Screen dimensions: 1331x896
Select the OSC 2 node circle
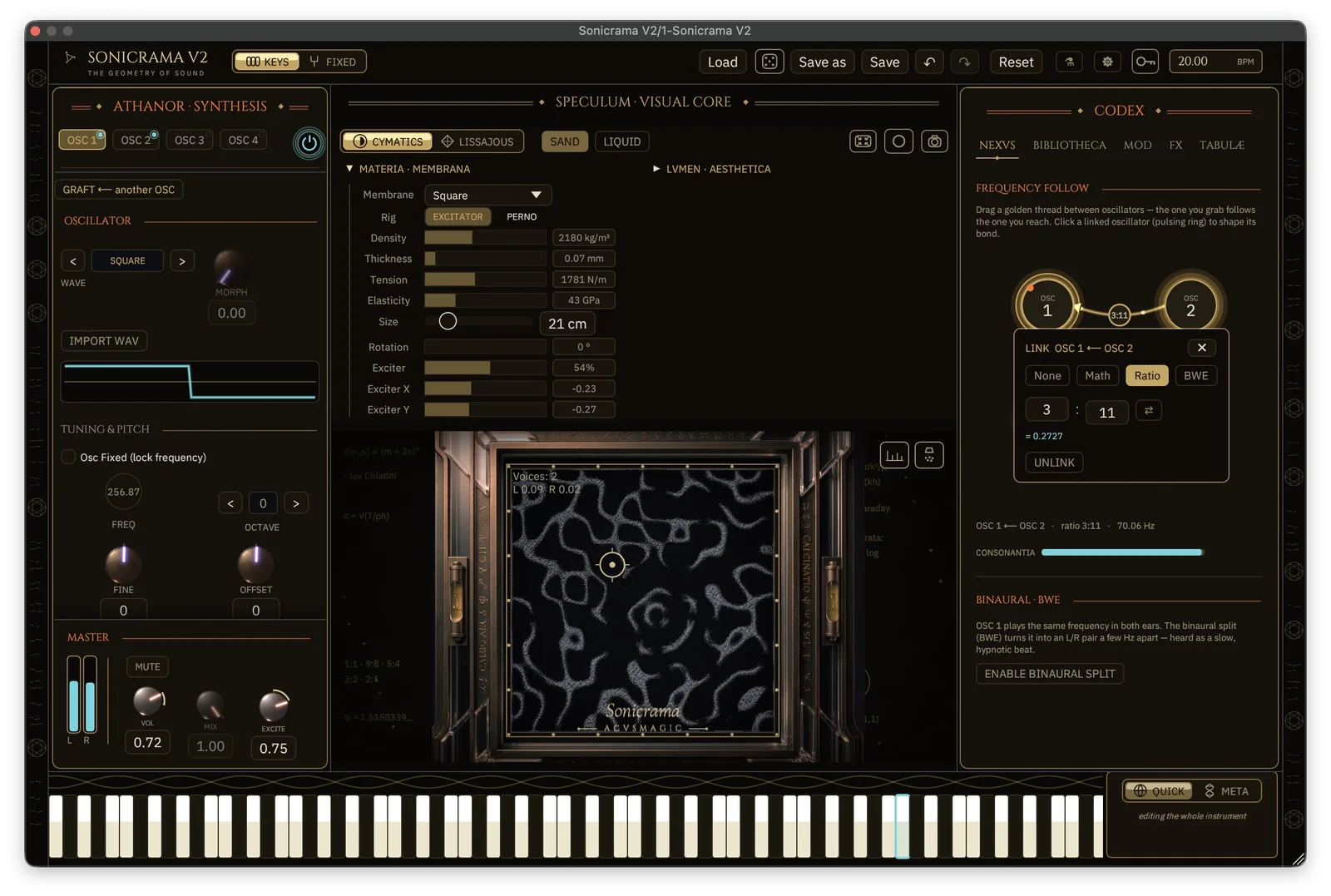pos(1190,305)
